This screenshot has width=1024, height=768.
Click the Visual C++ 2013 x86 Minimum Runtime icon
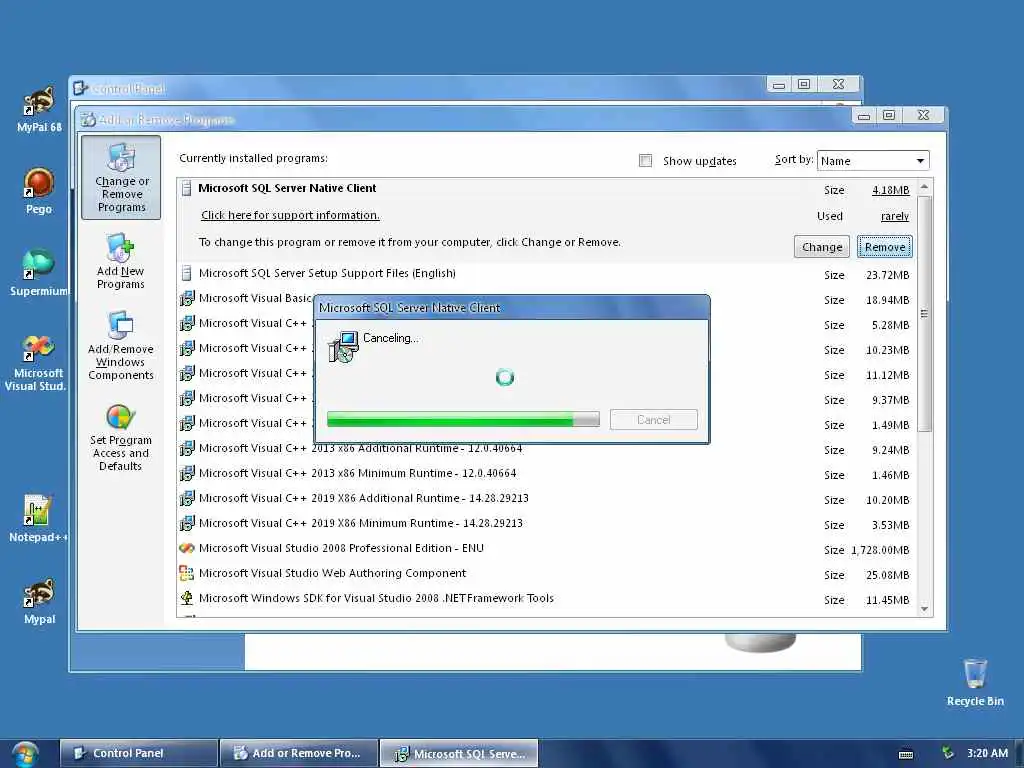point(187,473)
